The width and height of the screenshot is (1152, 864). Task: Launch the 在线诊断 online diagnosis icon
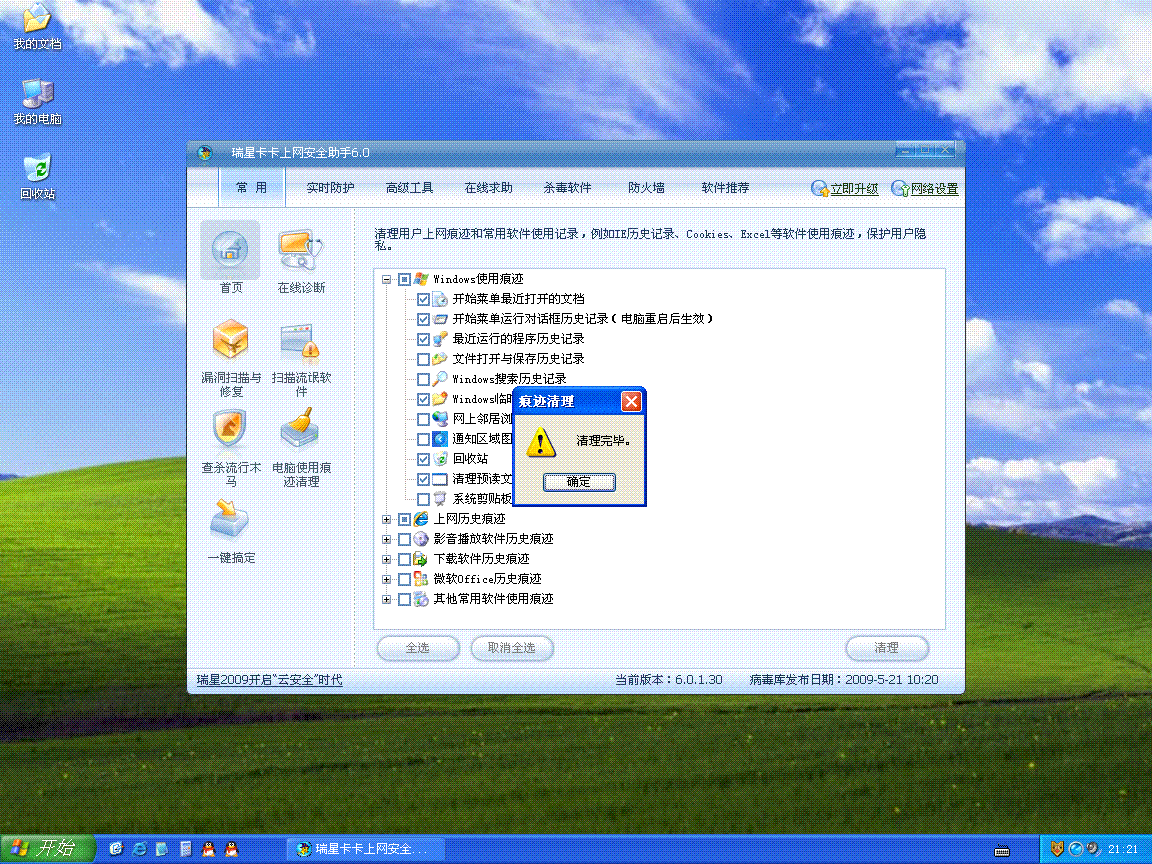(300, 250)
